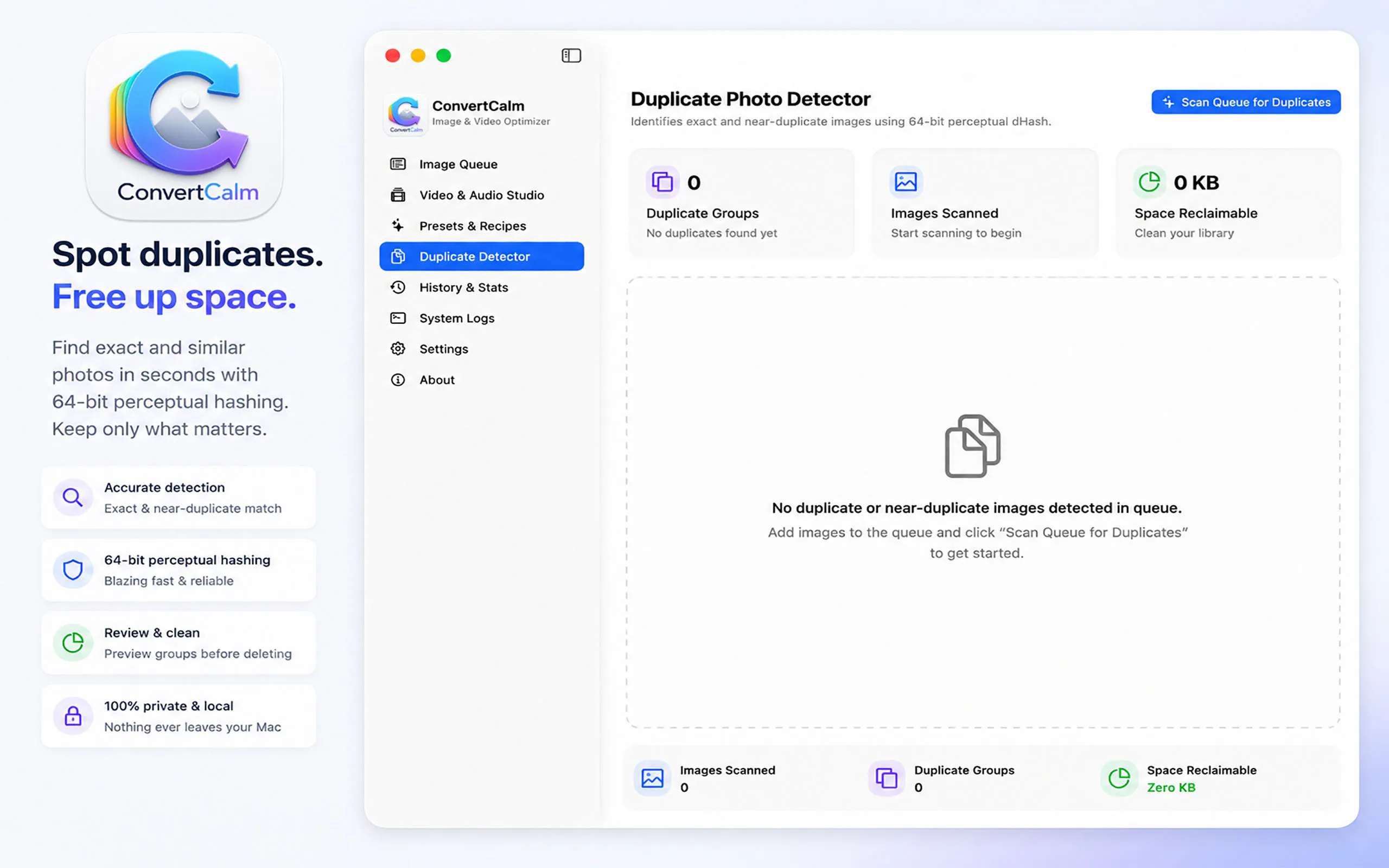Click the "Nothing ever leaves your Mac" text

[x=193, y=727]
